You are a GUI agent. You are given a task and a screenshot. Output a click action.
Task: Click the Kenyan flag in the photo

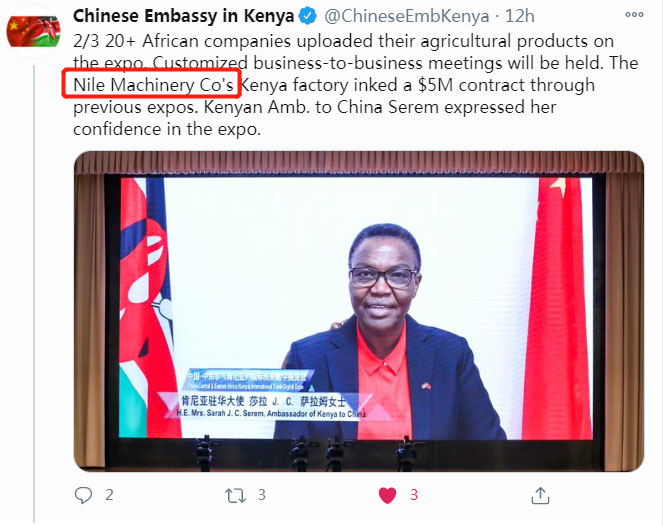146,307
